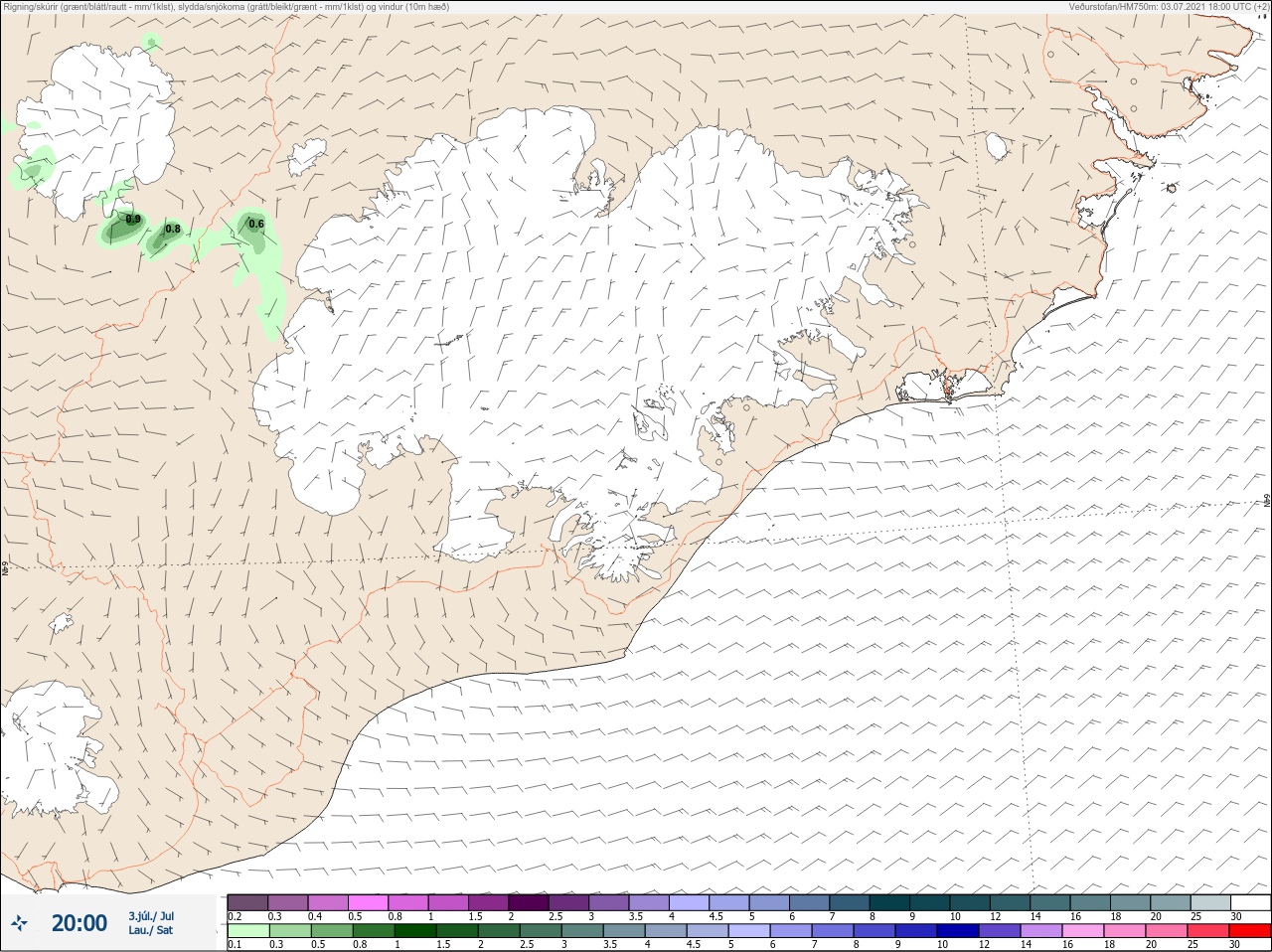Pick the palest green 0.1 legend swatch
1272x952 pixels.
tap(248, 931)
